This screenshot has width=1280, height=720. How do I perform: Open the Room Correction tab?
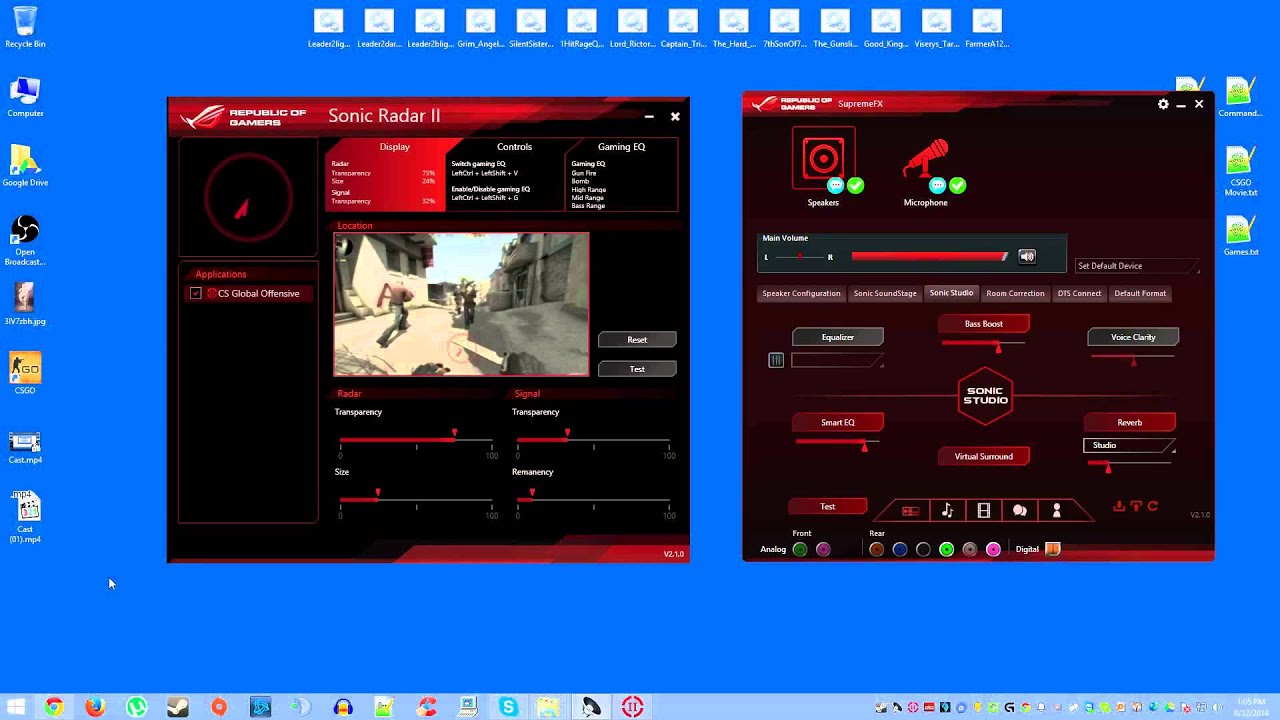coord(1015,294)
